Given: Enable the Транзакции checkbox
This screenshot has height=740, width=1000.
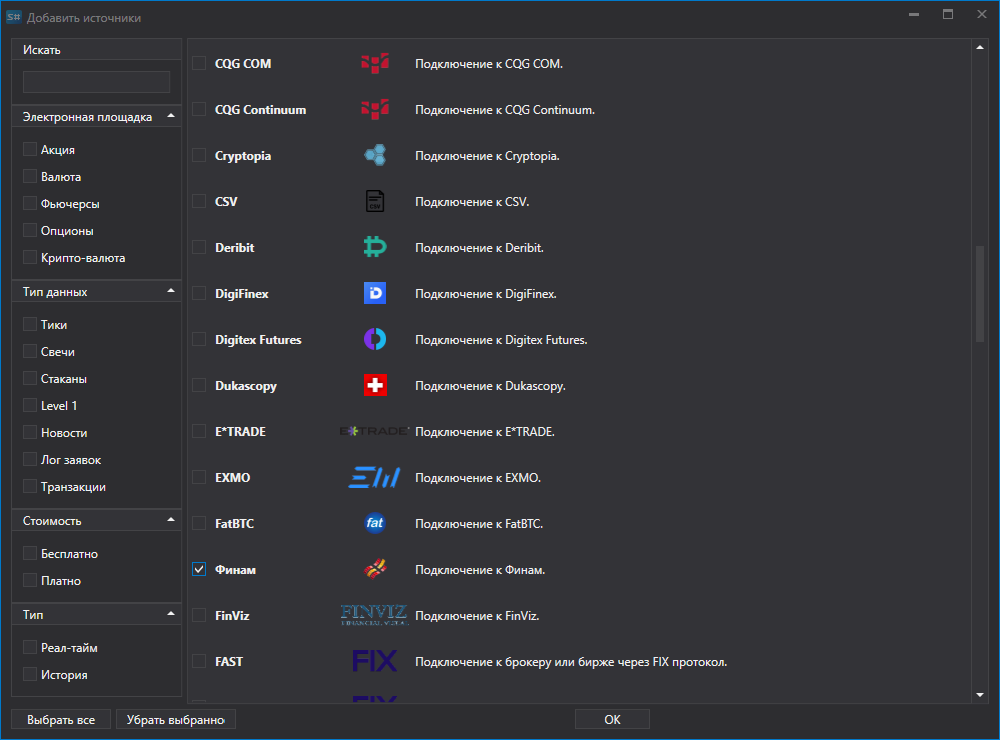Looking at the screenshot, I should point(30,486).
